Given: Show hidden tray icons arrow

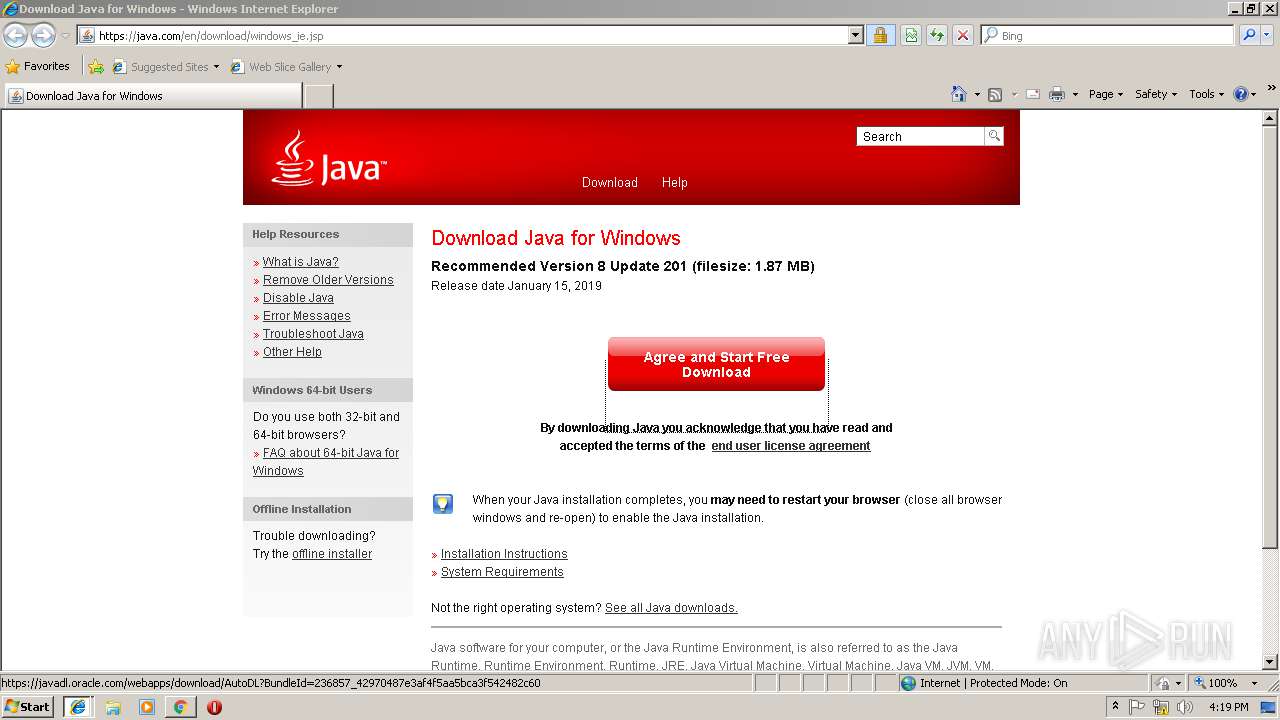Looking at the screenshot, I should [x=1115, y=707].
